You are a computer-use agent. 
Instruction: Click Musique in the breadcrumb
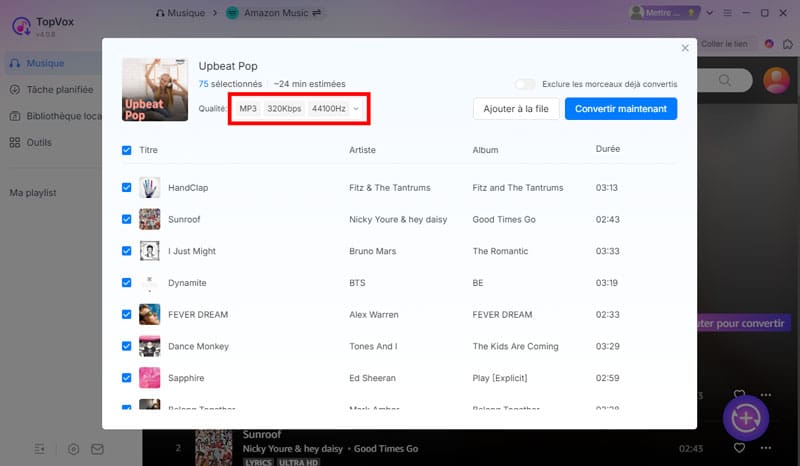tap(180, 13)
